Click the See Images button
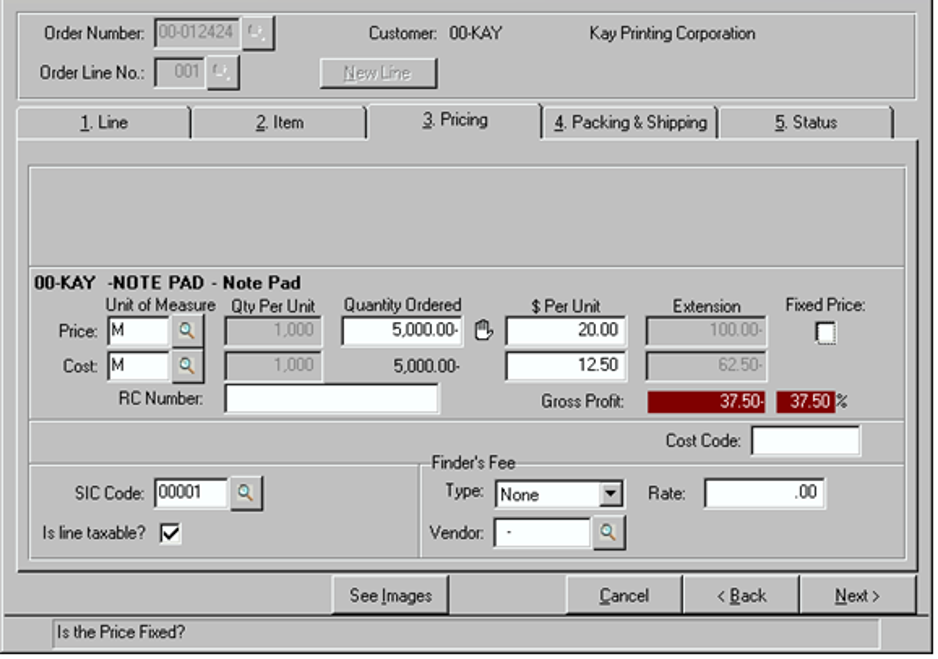The image size is (938, 659). [x=390, y=595]
